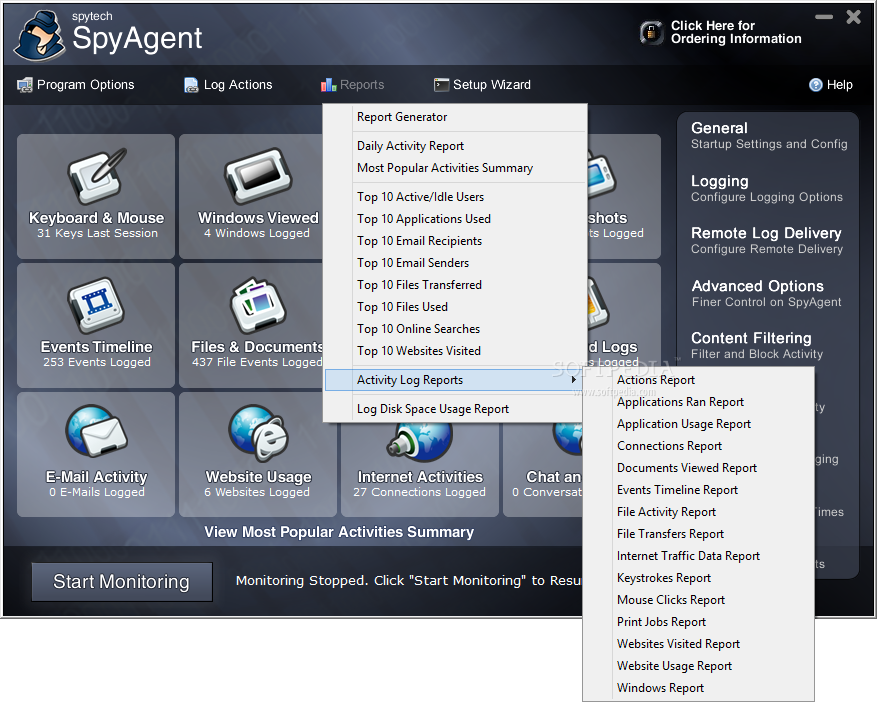Minimize the SpyAgent window
This screenshot has height=702, width=877.
click(824, 17)
